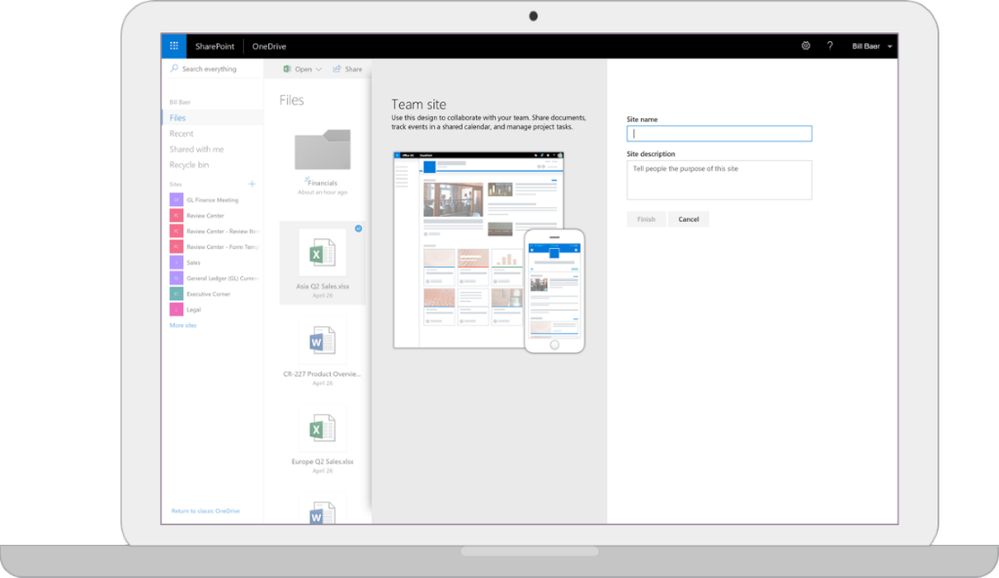Screen dimensions: 999x578
Task: Click the Legal site name
Action: (194, 310)
